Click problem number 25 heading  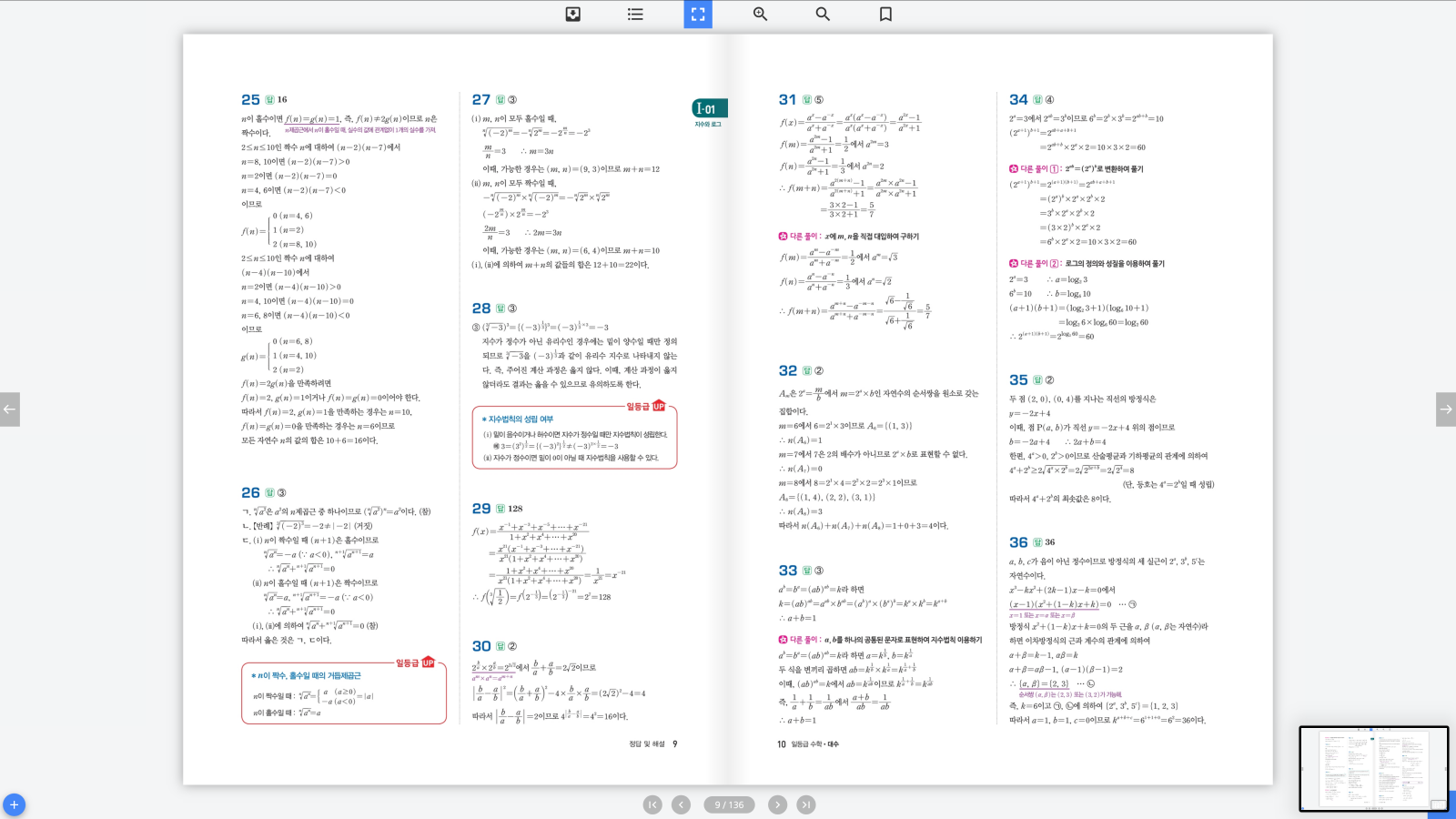click(x=250, y=99)
